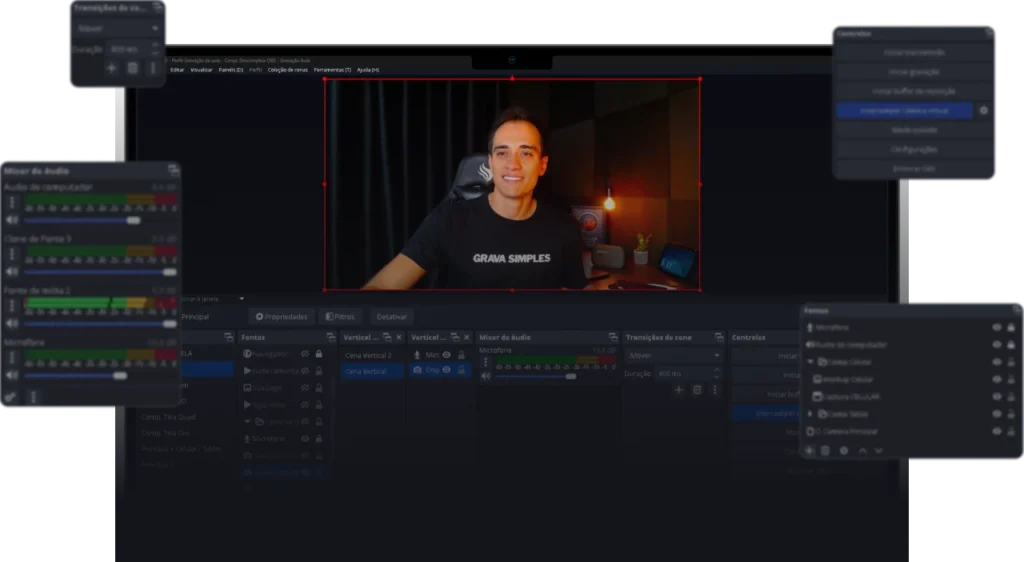The width and height of the screenshot is (1024, 562).
Task: Open Propriedades of the selected source
Action: pyautogui.click(x=281, y=317)
